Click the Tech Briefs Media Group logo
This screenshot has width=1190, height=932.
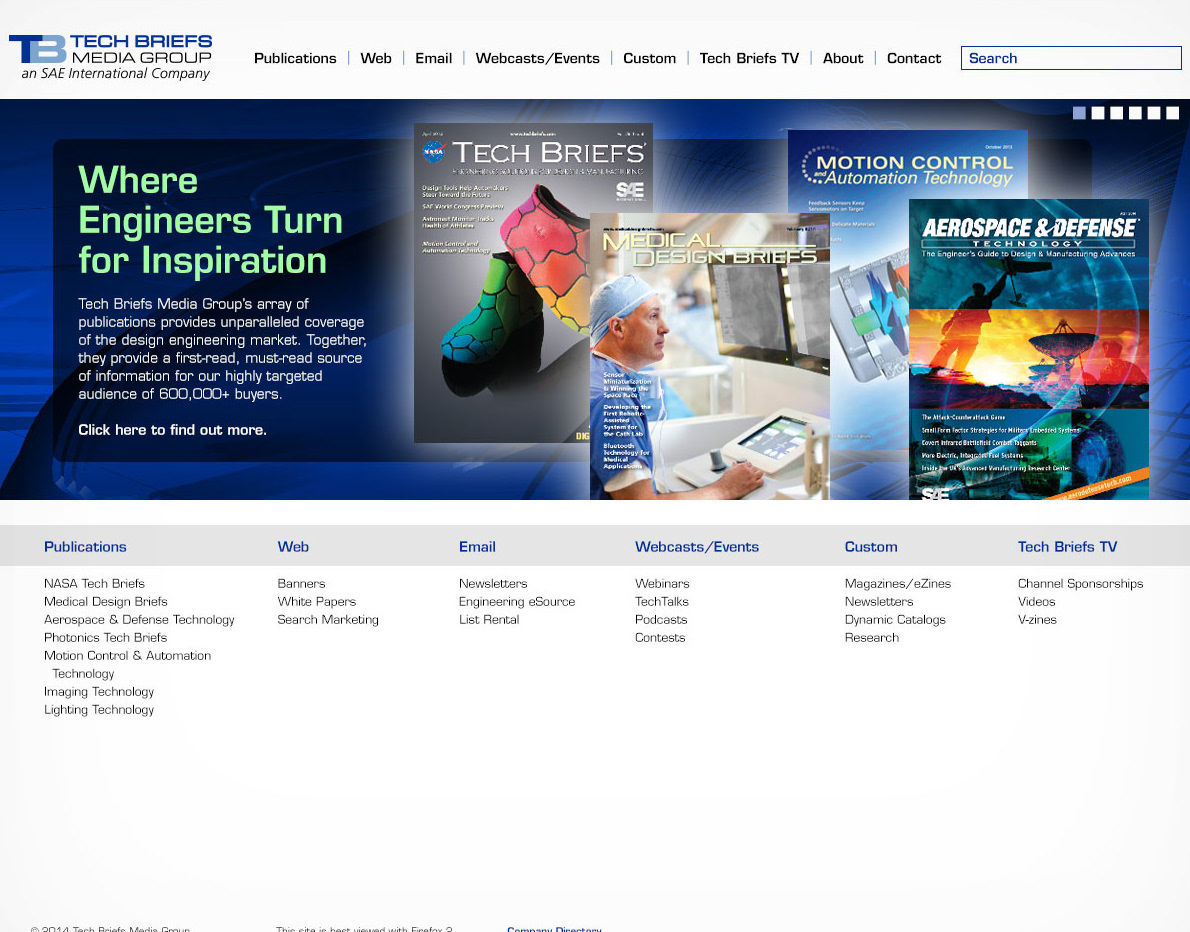111,57
